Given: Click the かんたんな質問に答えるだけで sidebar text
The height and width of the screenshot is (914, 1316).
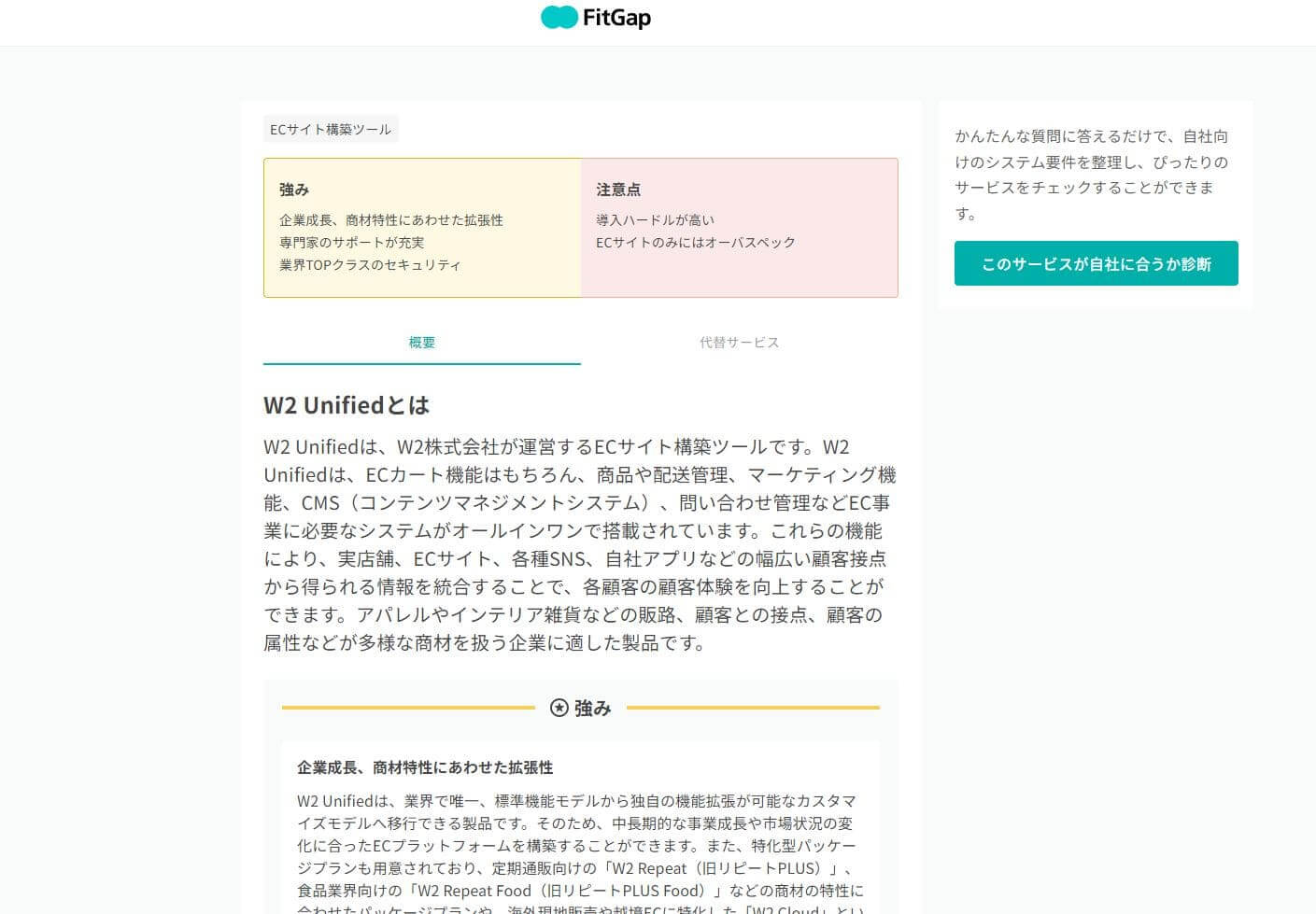Looking at the screenshot, I should (1091, 175).
